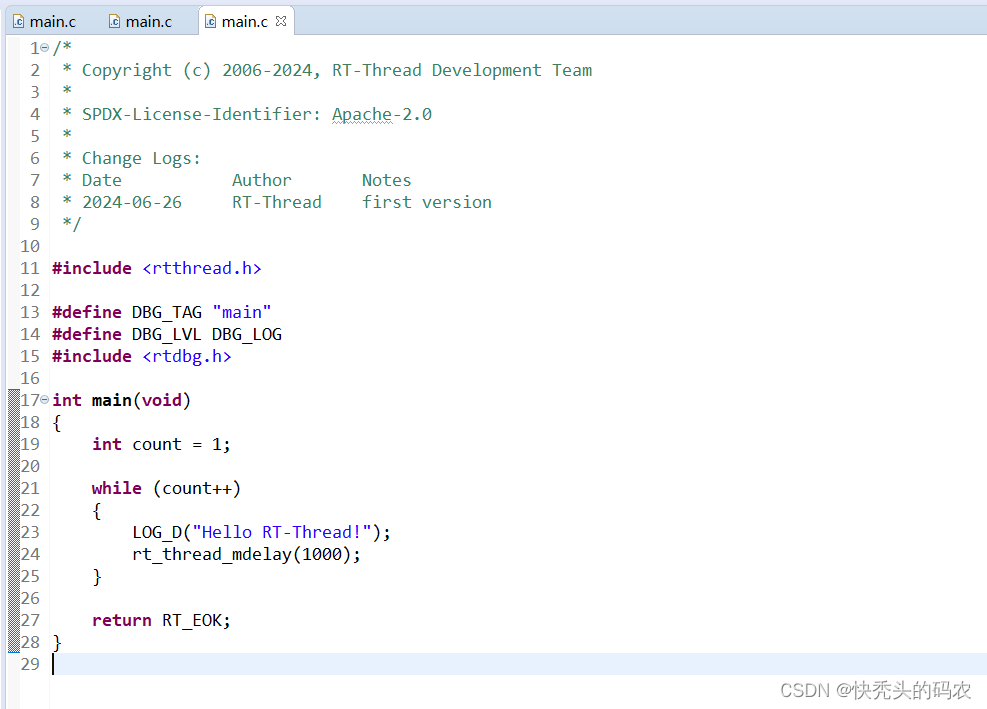The height and width of the screenshot is (709, 987).
Task: Select the active main.c tab label
Action: (x=244, y=21)
